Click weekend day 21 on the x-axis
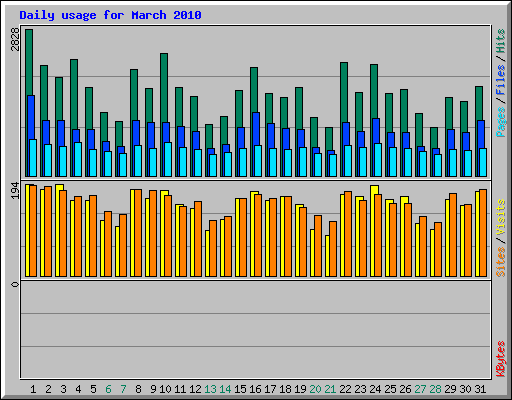 (x=330, y=389)
